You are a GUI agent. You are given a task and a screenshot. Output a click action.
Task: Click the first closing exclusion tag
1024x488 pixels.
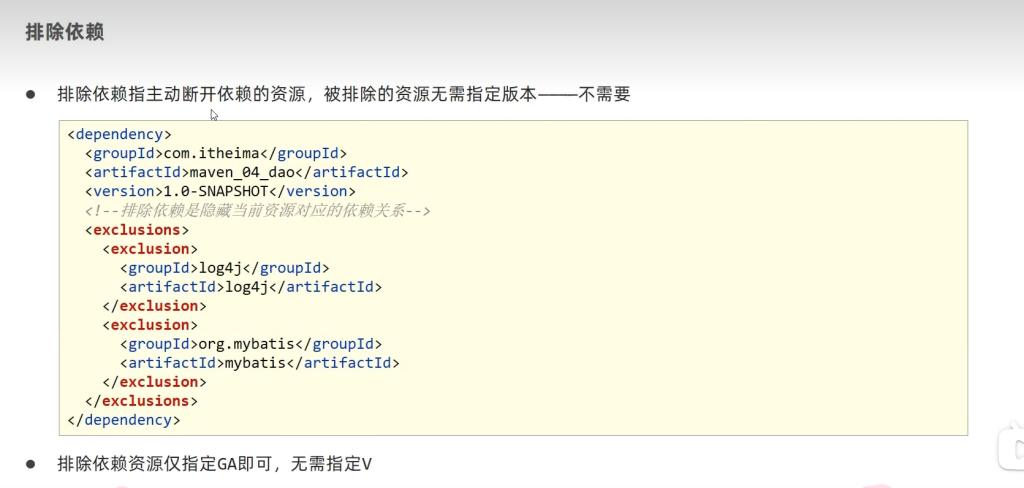[154, 305]
